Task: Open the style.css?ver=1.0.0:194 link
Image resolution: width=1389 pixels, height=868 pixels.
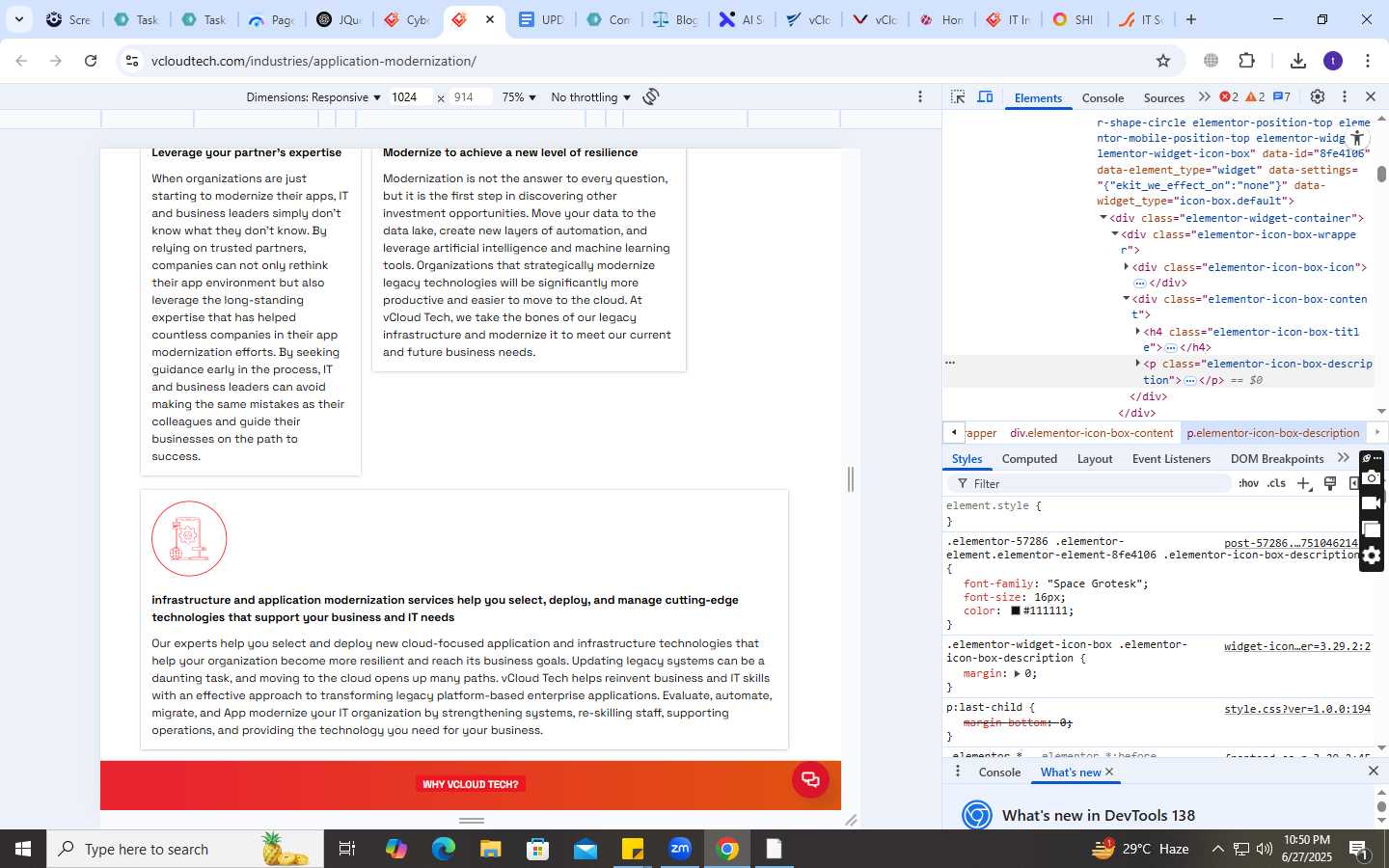Action: click(1297, 709)
